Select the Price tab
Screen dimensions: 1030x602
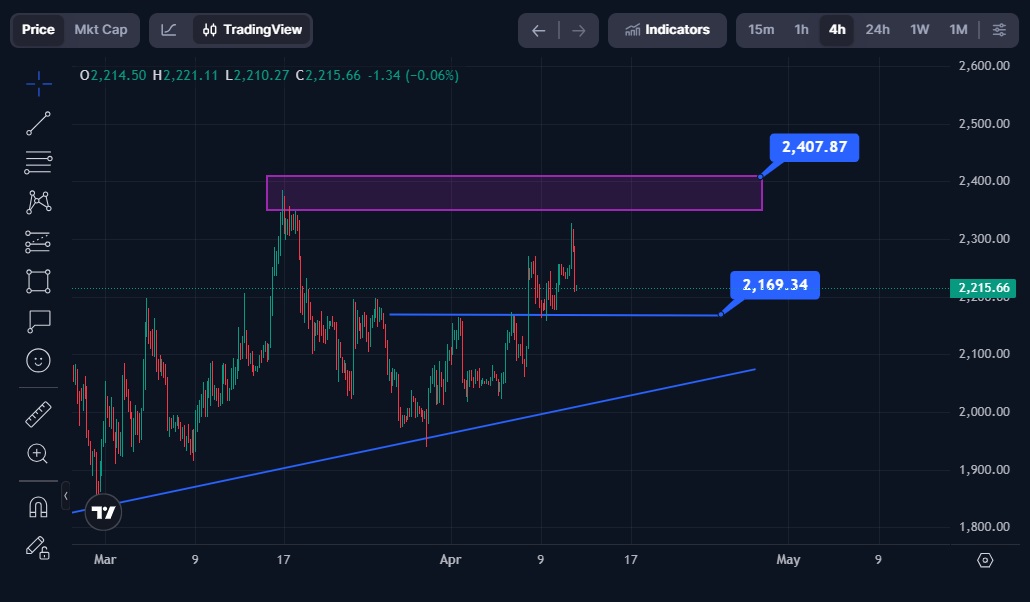tap(38, 30)
